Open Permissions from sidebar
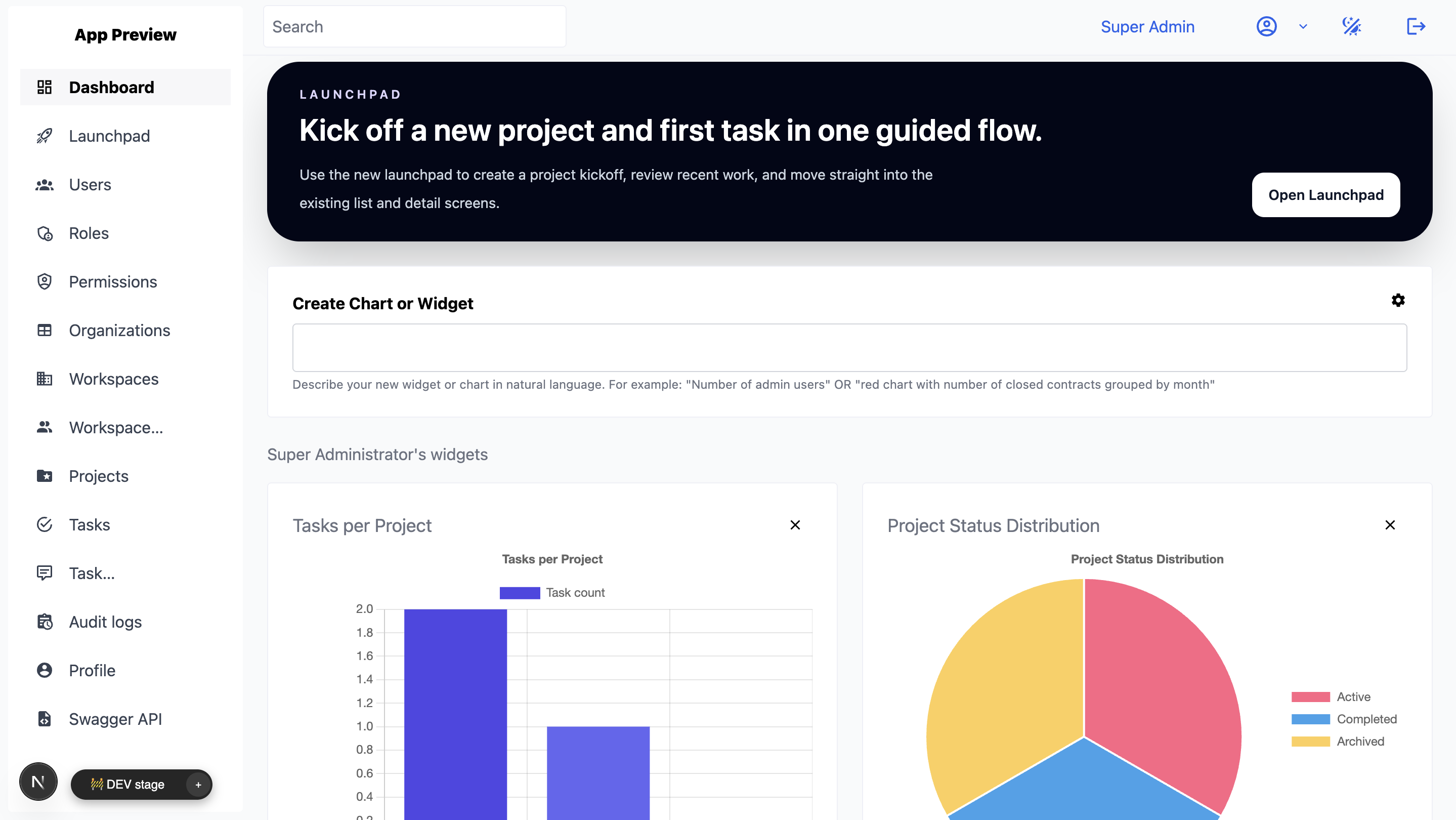This screenshot has width=1456, height=820. (x=125, y=281)
